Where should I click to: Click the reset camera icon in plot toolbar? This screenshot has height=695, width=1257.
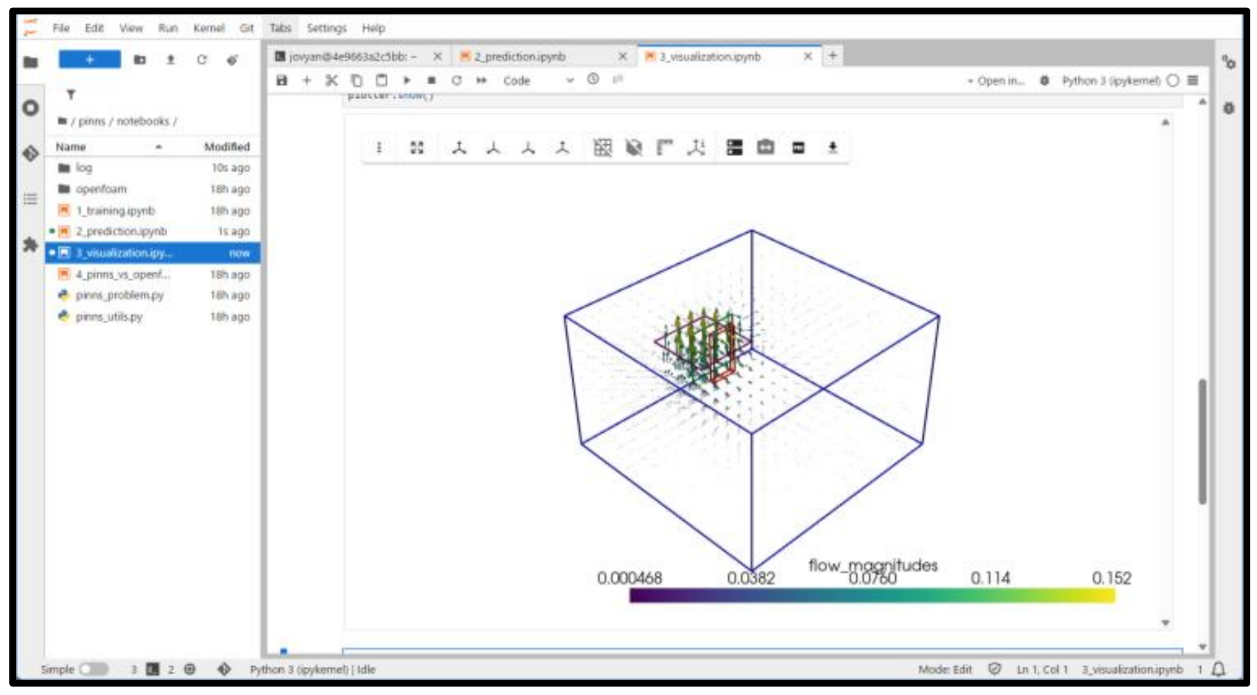(417, 148)
